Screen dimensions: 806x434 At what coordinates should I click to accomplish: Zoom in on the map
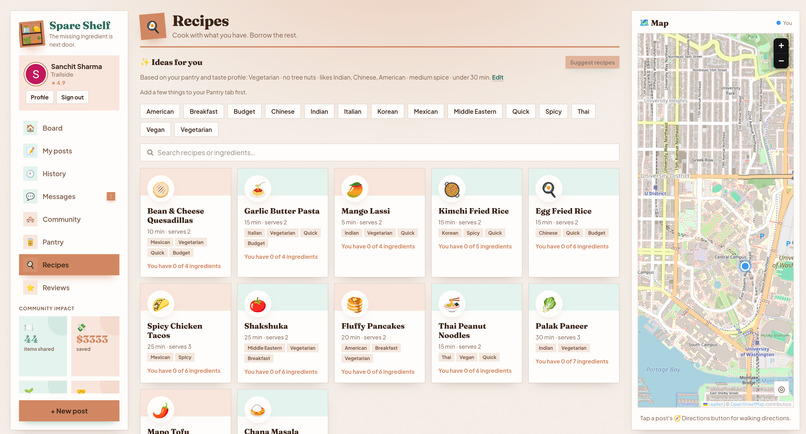click(x=781, y=46)
